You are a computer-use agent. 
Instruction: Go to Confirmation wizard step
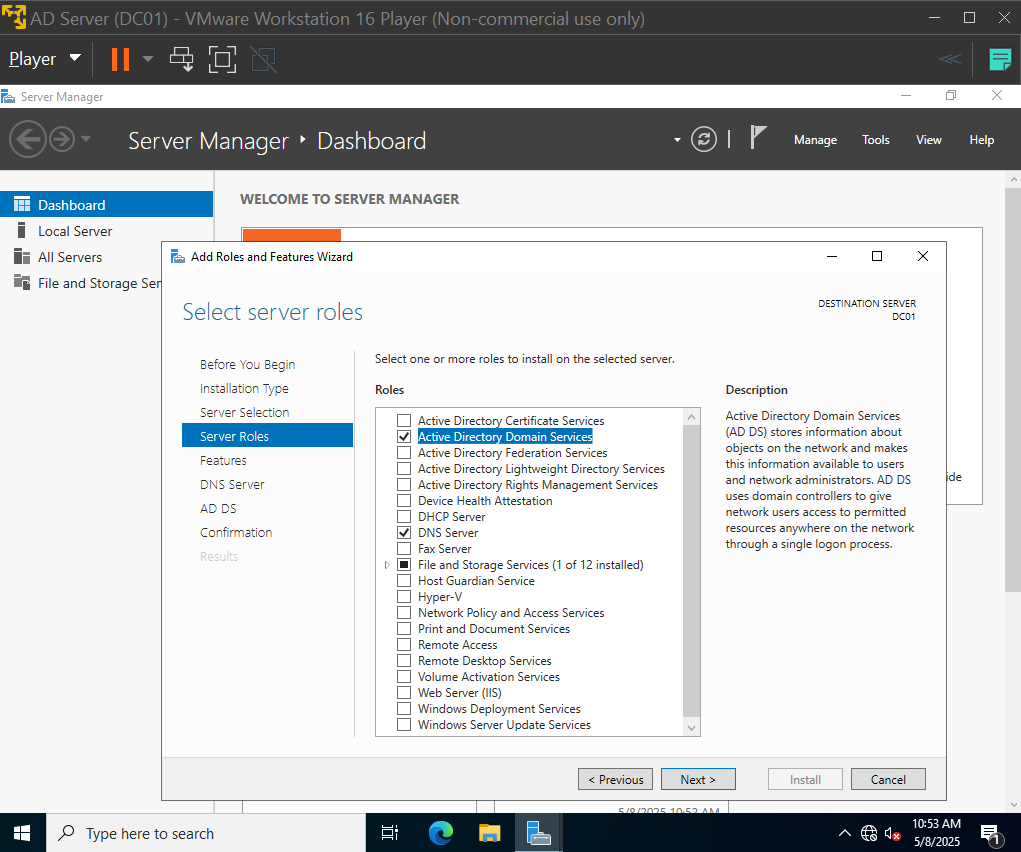point(236,533)
